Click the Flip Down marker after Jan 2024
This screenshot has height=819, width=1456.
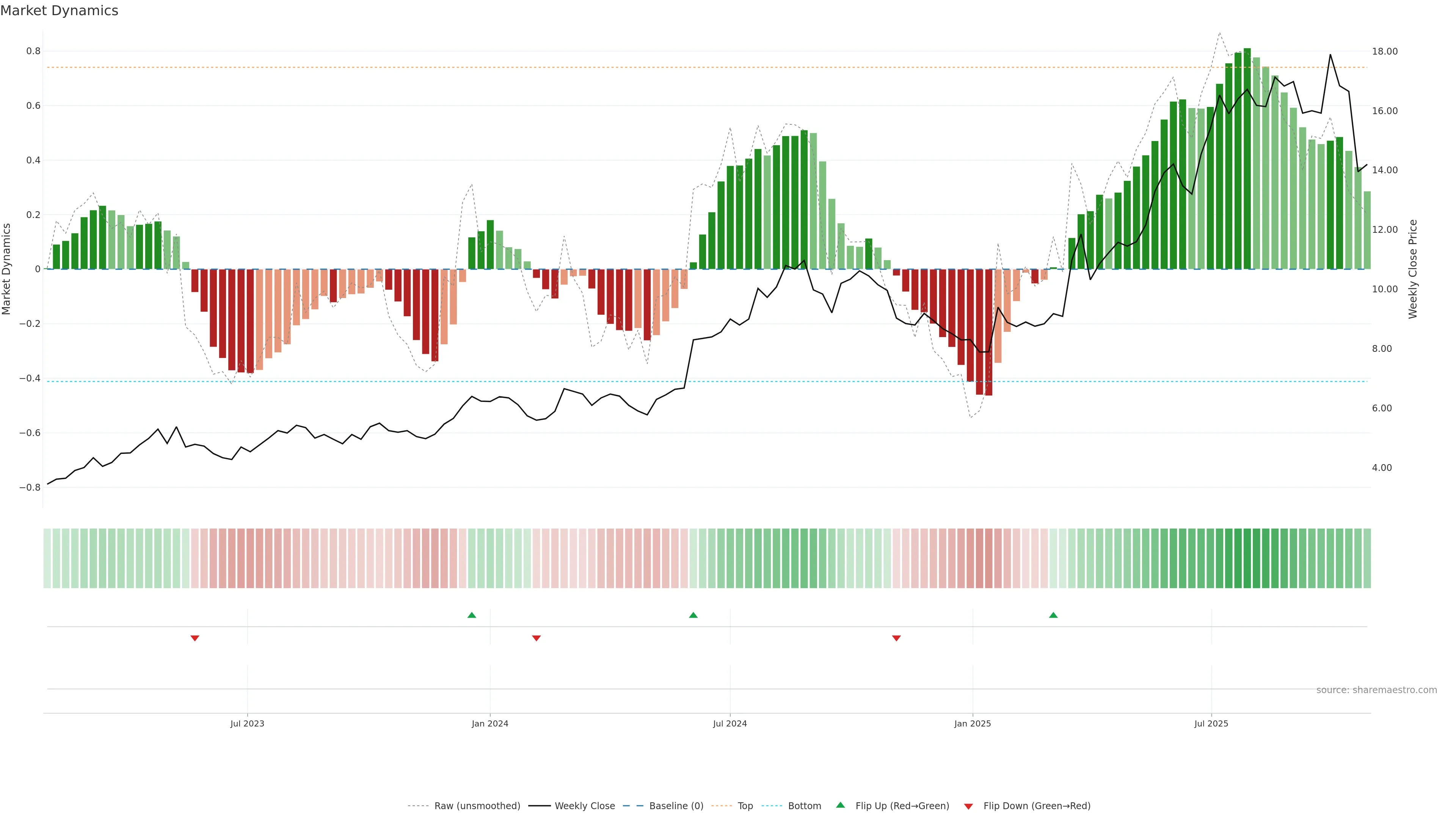click(x=537, y=638)
